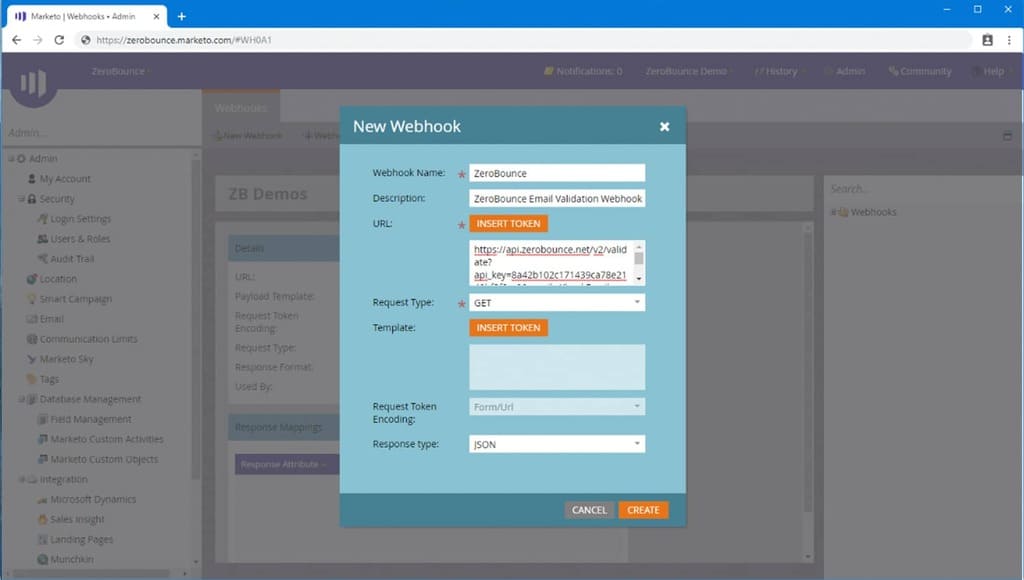Viewport: 1024px width, 580px height.
Task: Select Munchkin tree item
Action: [72, 560]
